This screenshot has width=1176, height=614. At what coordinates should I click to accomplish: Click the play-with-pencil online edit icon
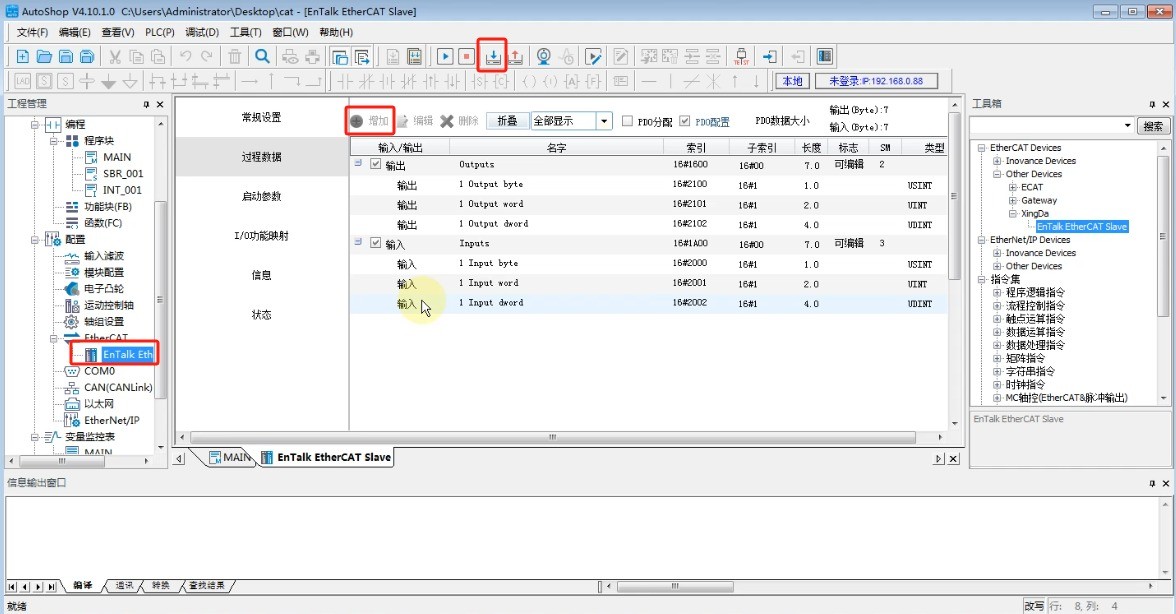(x=593, y=56)
